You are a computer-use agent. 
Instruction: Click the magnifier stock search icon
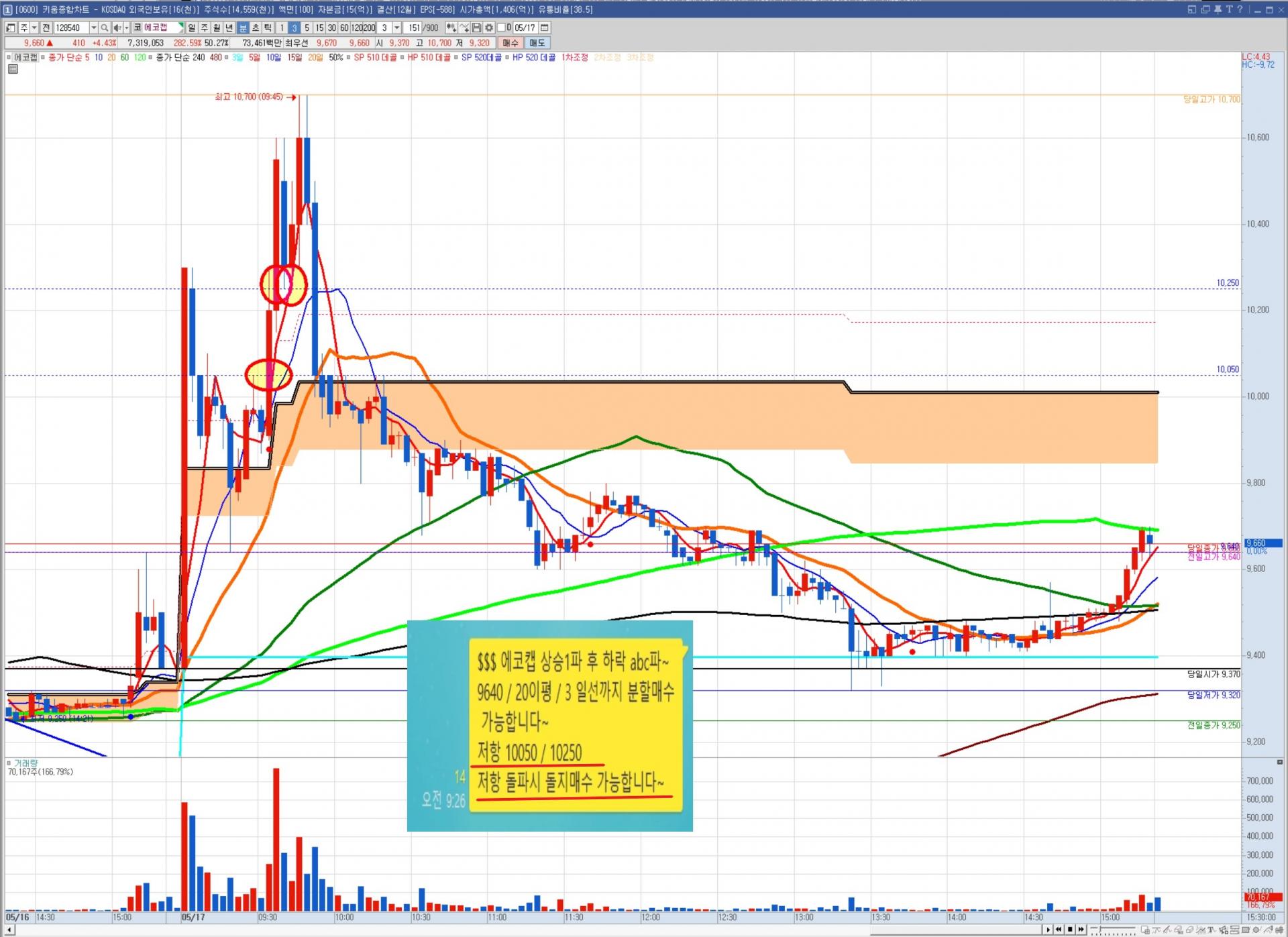coord(105,27)
